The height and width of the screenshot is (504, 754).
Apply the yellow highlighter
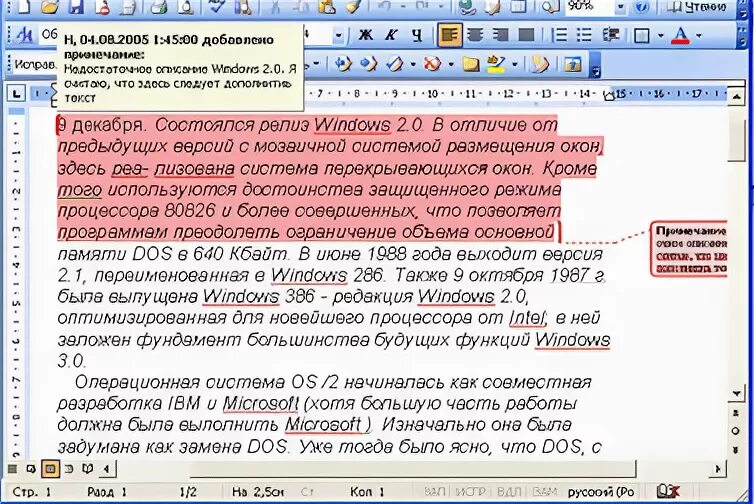click(x=497, y=64)
